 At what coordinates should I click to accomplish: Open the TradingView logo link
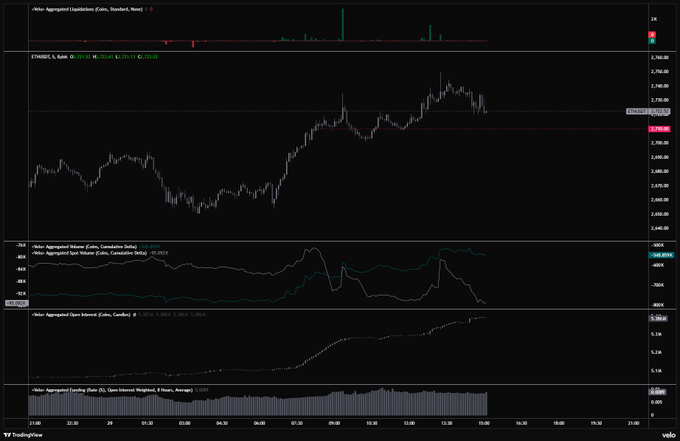click(x=23, y=435)
